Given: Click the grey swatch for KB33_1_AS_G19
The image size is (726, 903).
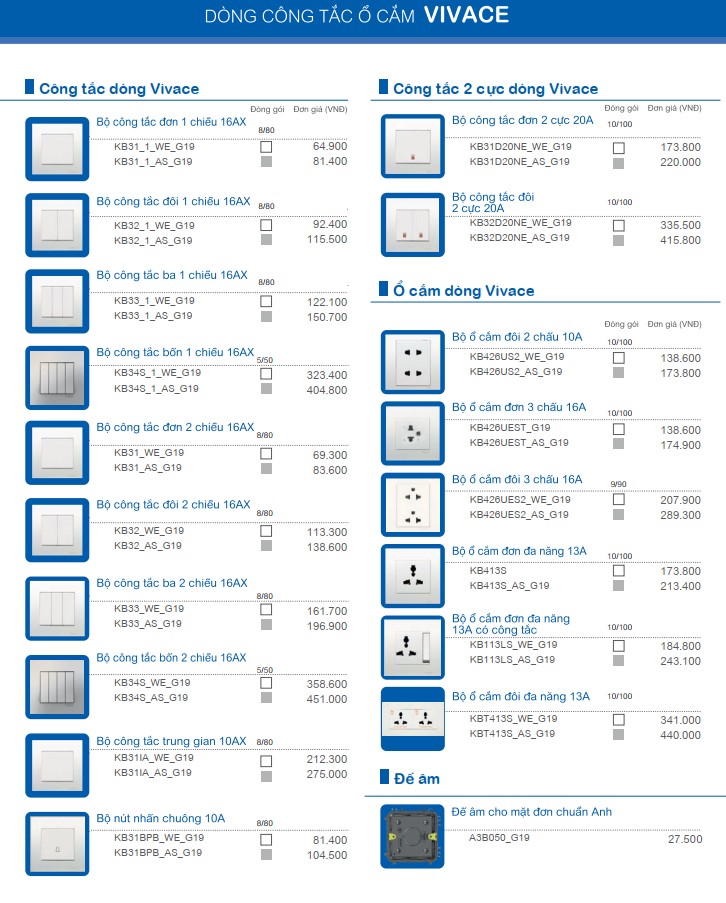Looking at the screenshot, I should (266, 316).
